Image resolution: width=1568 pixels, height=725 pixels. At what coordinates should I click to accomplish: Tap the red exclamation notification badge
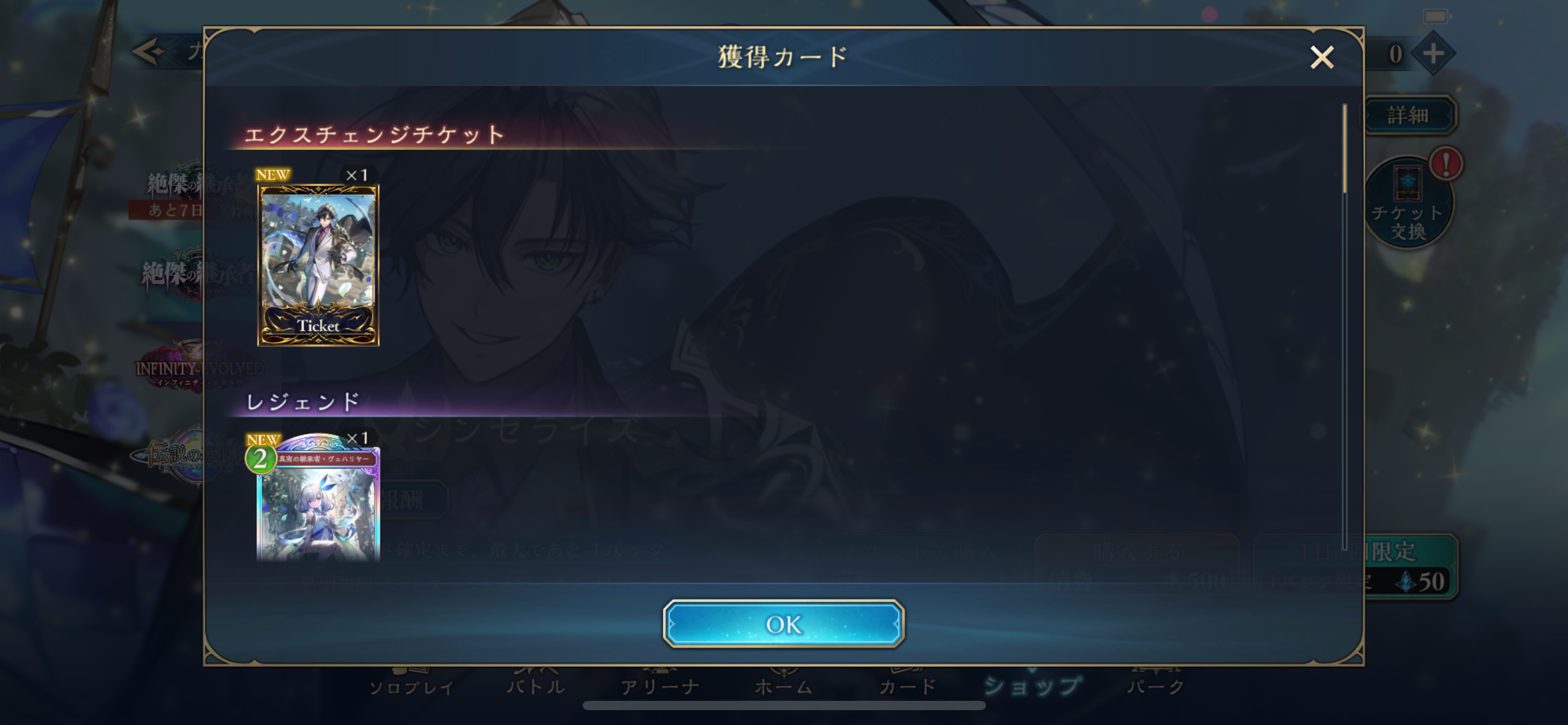click(1446, 164)
